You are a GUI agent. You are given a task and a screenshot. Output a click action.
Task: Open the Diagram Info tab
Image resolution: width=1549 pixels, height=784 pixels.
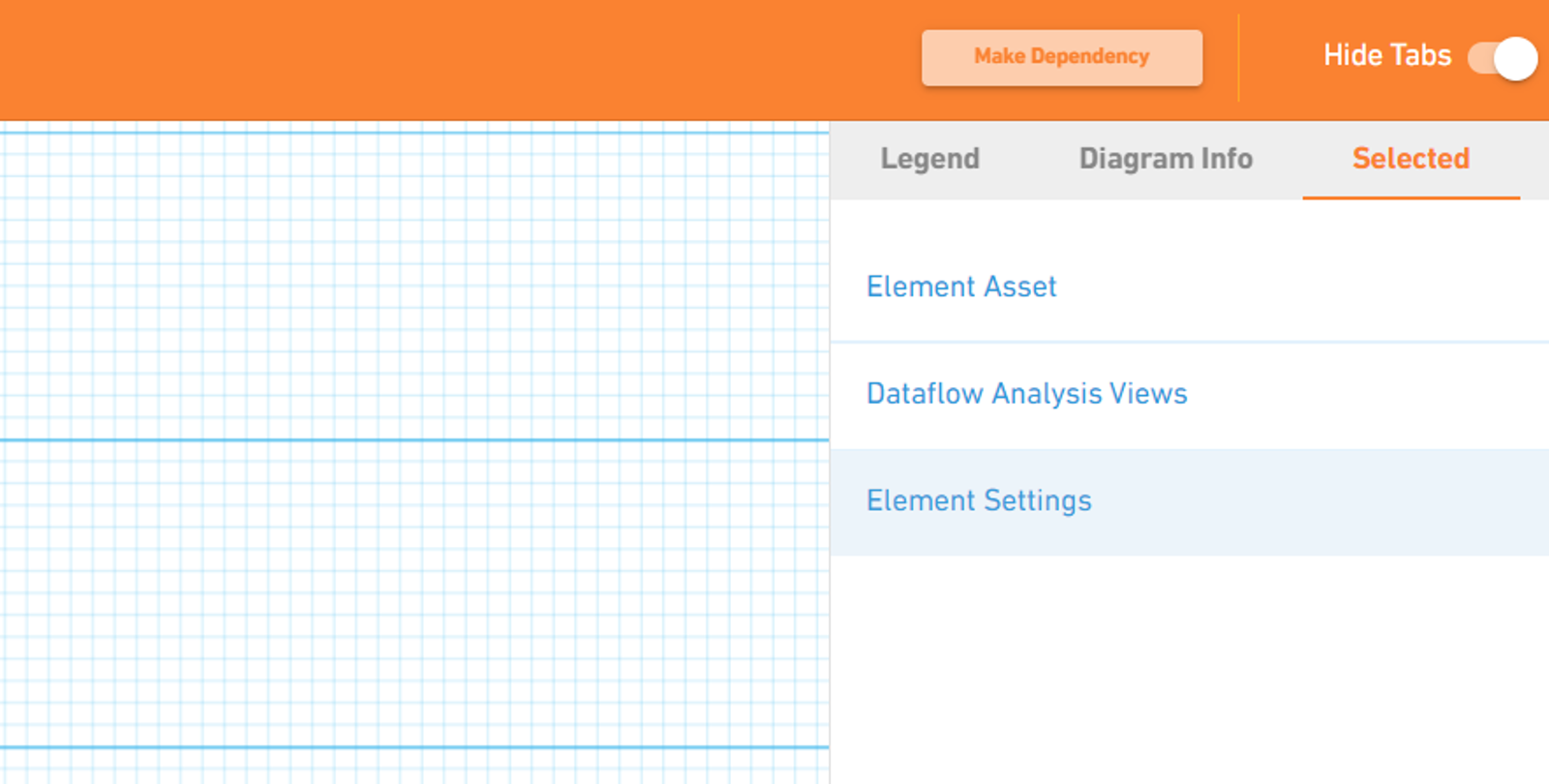pos(1166,159)
